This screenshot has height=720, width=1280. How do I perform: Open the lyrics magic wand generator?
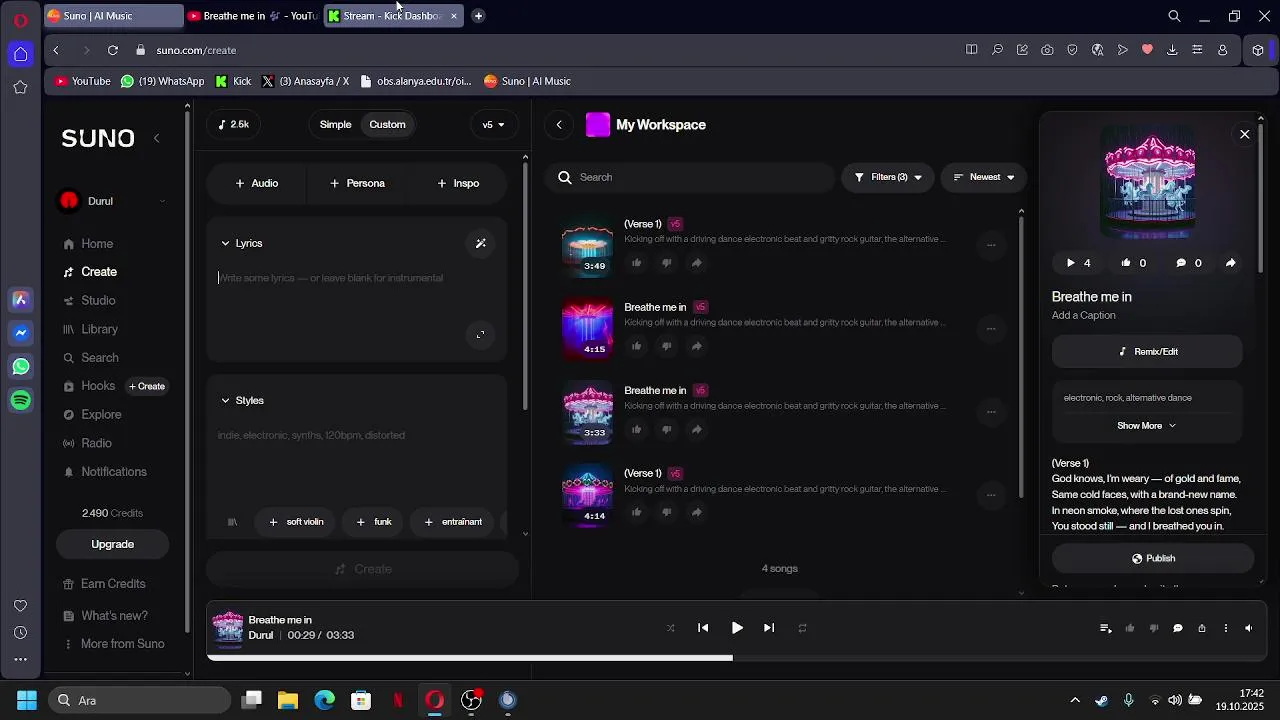pyautogui.click(x=480, y=243)
